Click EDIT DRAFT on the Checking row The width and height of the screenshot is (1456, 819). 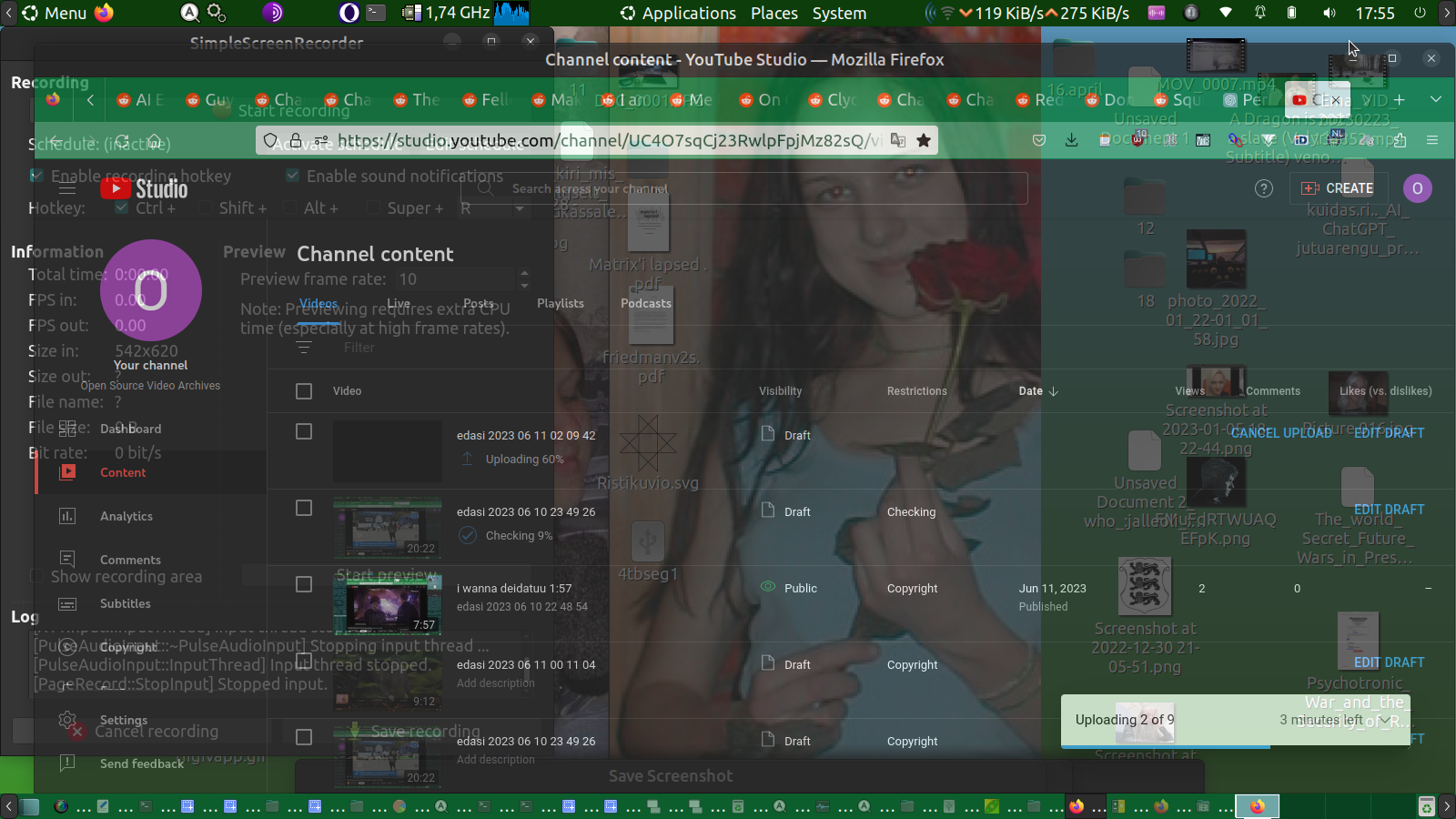pos(1390,510)
